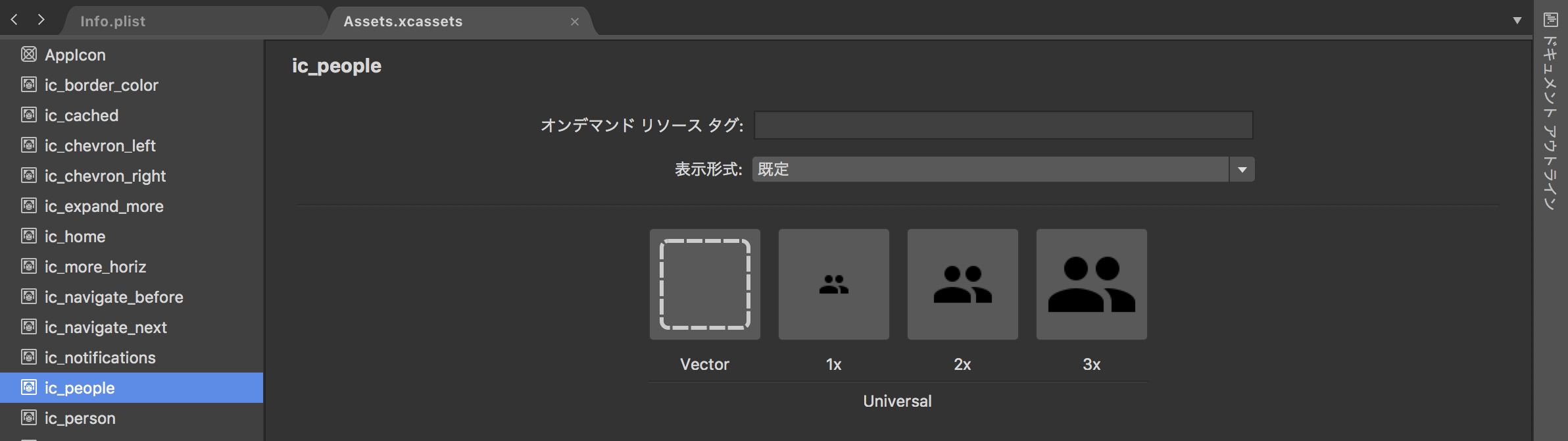Viewport: 1568px width, 441px height.
Task: Click the ic_people heading title
Action: click(x=337, y=66)
